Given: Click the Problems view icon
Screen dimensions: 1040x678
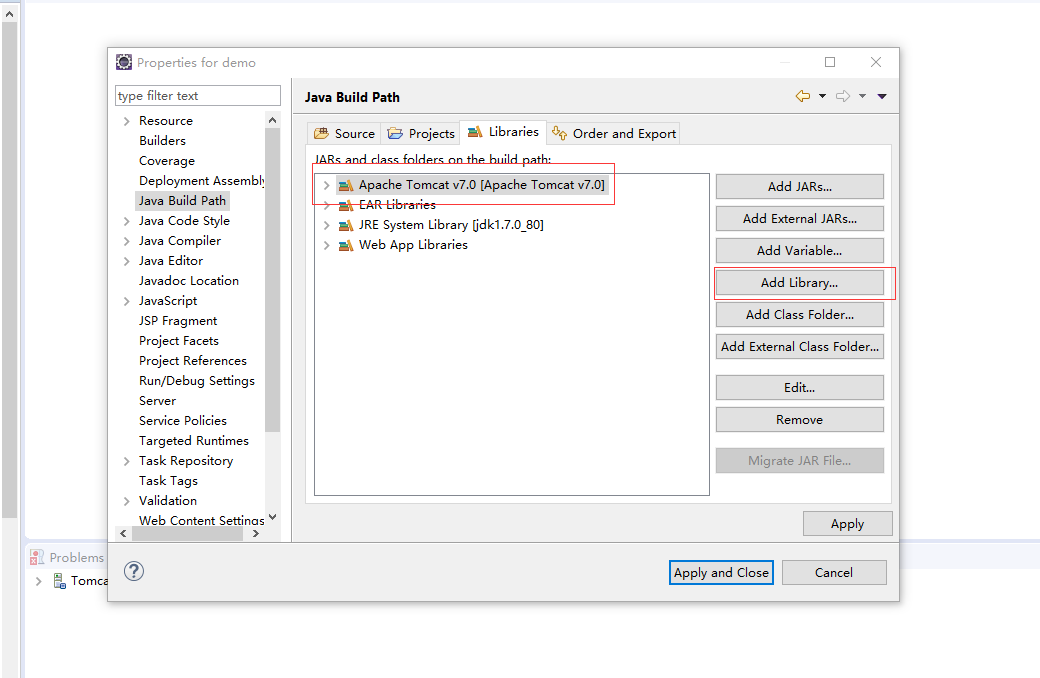Looking at the screenshot, I should pyautogui.click(x=37, y=557).
